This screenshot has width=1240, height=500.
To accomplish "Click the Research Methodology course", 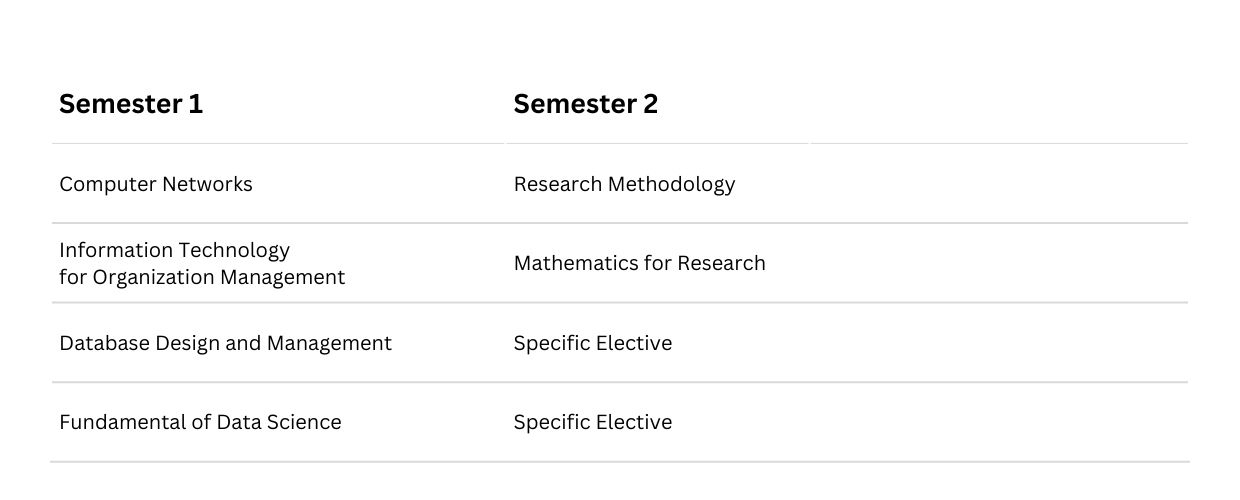I will (x=624, y=184).
